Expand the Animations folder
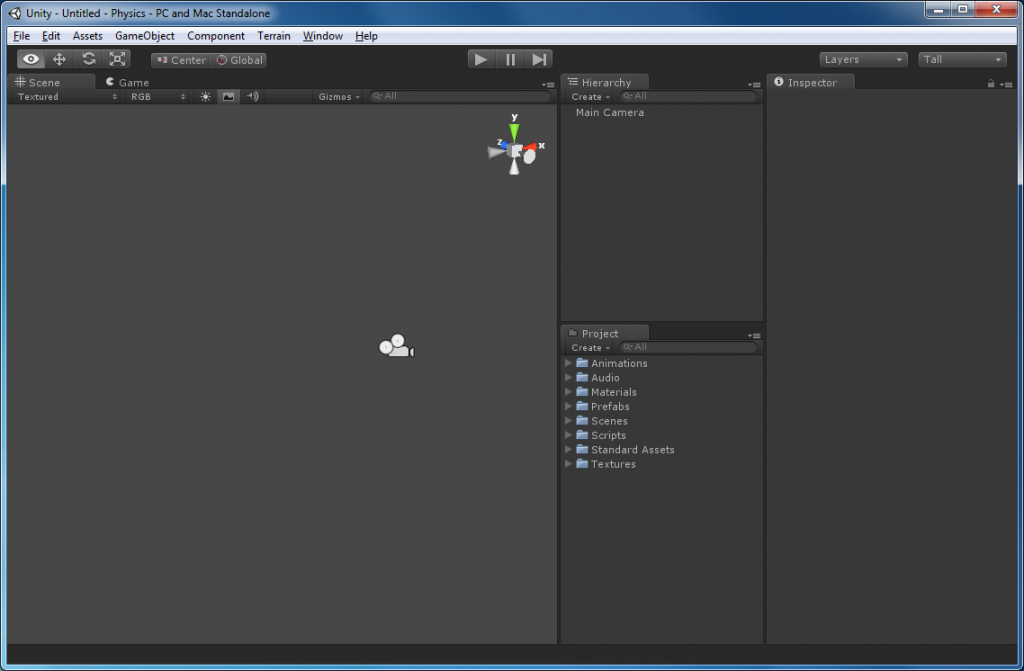 point(568,363)
